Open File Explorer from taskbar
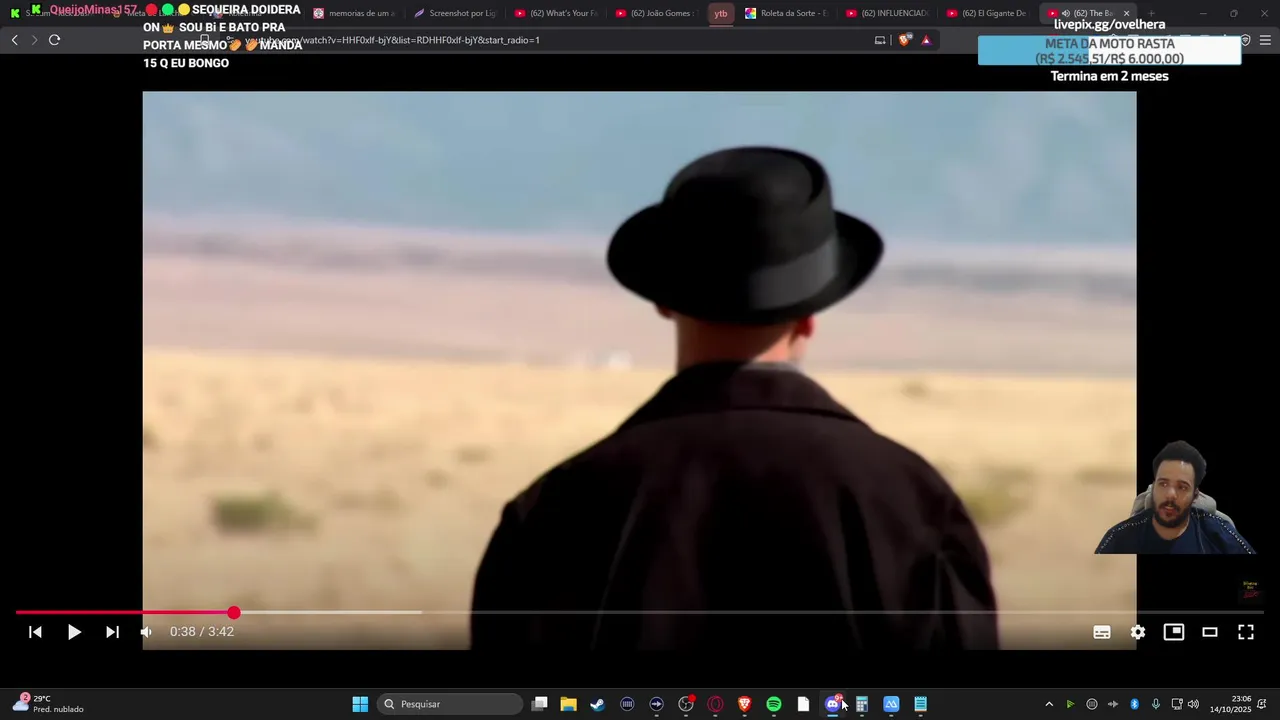The image size is (1280, 720). 568,704
